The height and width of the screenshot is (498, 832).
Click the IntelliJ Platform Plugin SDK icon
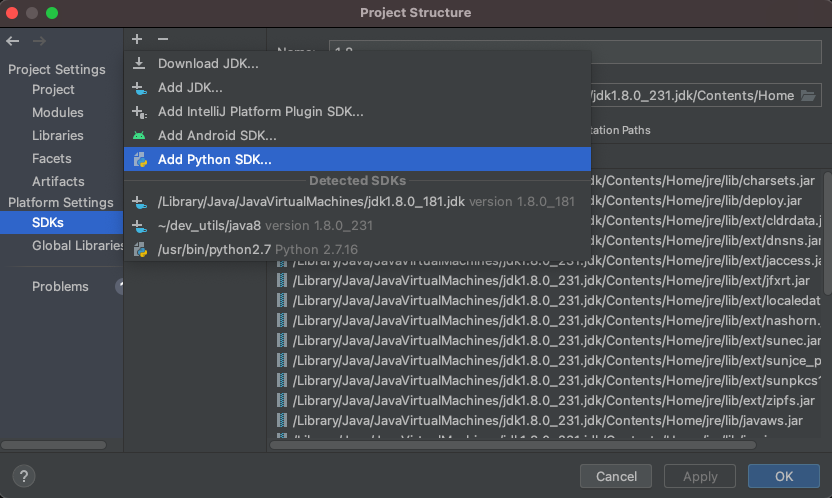point(139,111)
